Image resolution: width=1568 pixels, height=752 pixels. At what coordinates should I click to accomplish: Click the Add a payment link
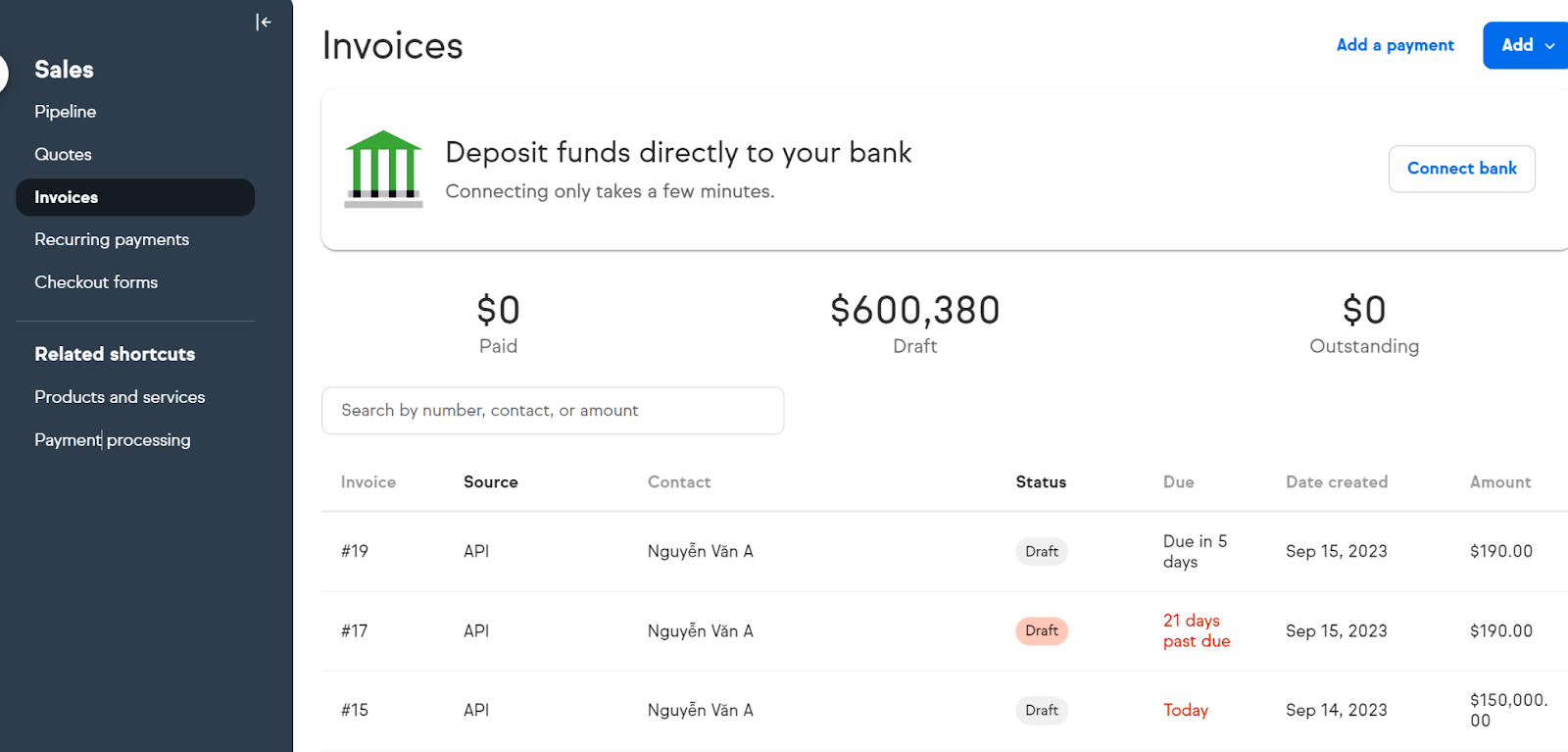point(1395,45)
